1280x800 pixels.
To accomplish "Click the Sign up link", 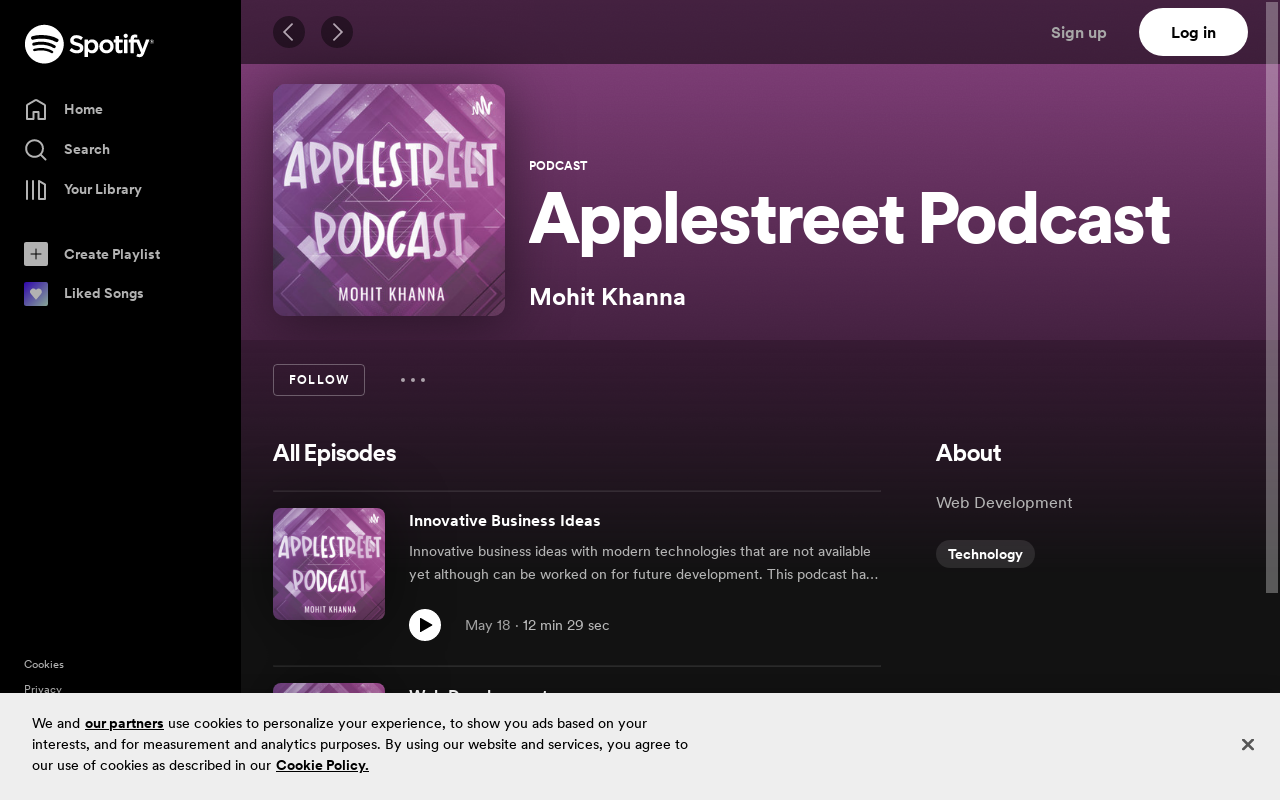I will (1078, 32).
